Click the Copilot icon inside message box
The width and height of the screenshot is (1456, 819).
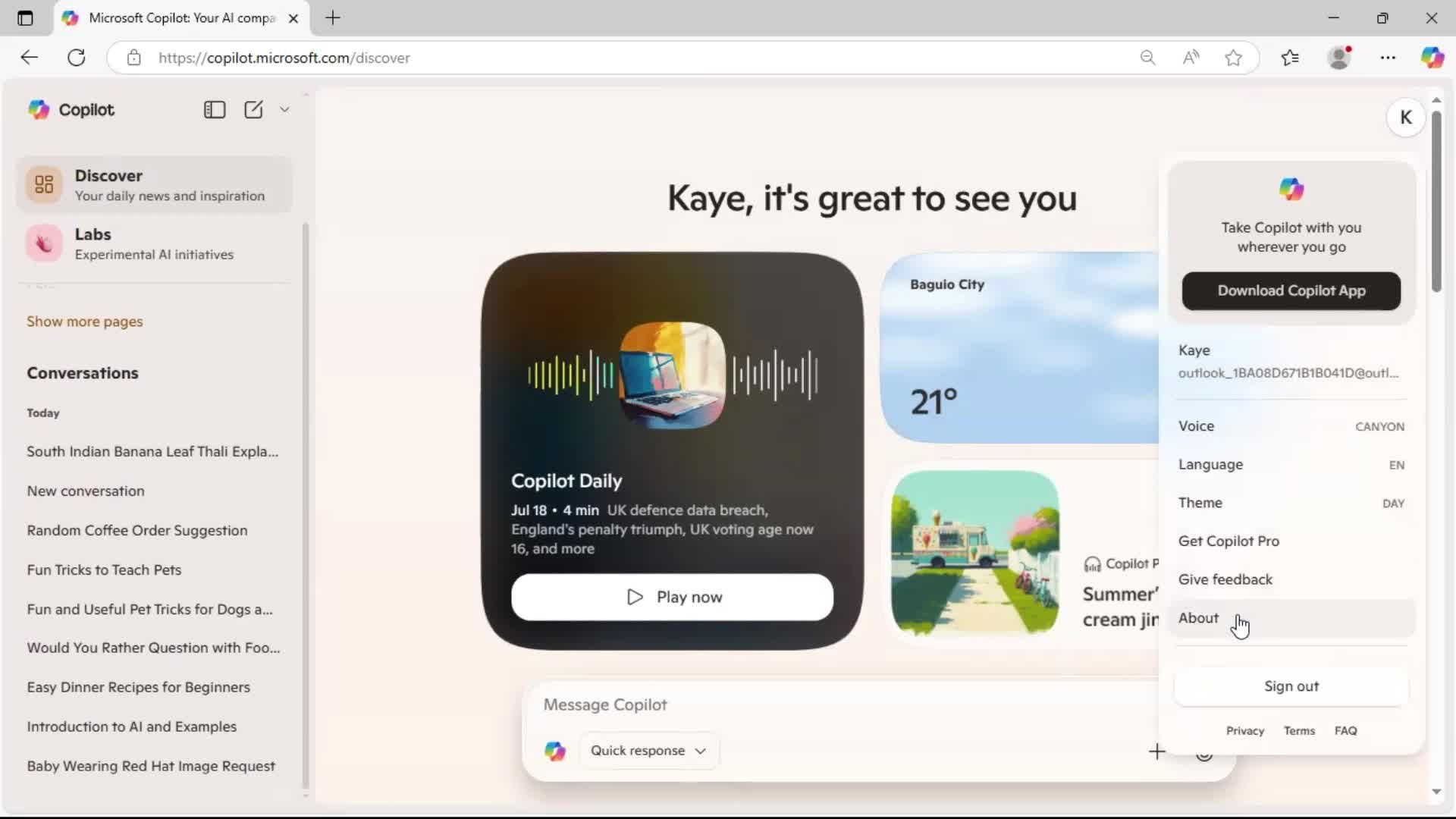[x=555, y=751]
